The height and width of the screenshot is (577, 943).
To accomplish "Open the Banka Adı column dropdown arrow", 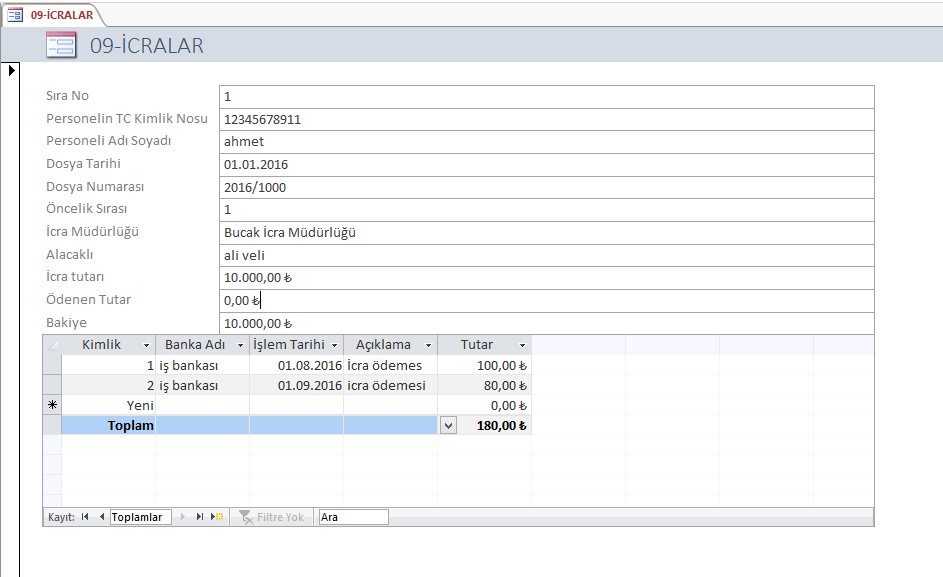I will pos(240,345).
